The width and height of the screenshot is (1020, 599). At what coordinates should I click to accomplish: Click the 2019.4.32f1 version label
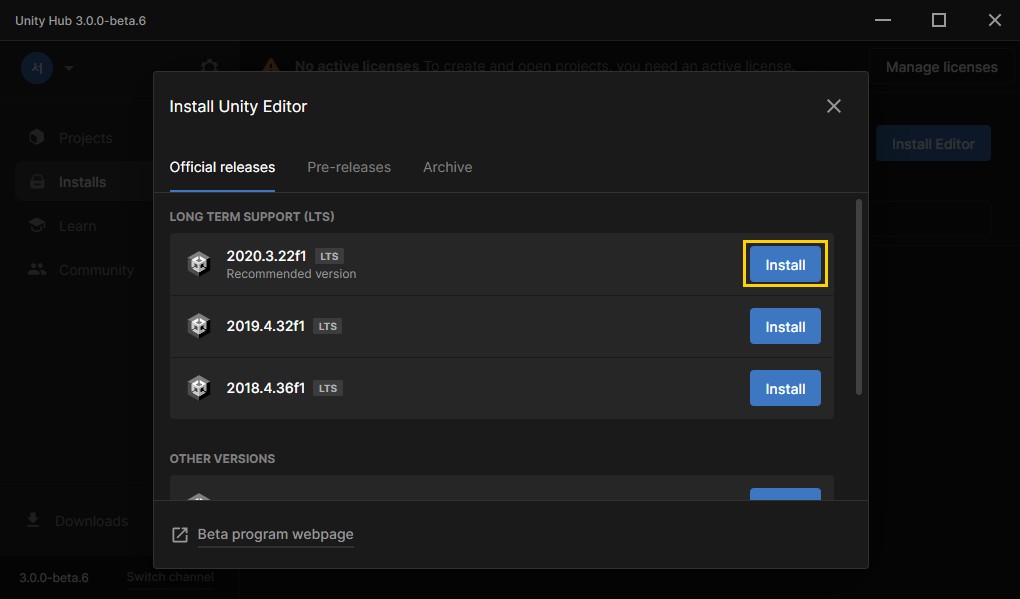(265, 326)
